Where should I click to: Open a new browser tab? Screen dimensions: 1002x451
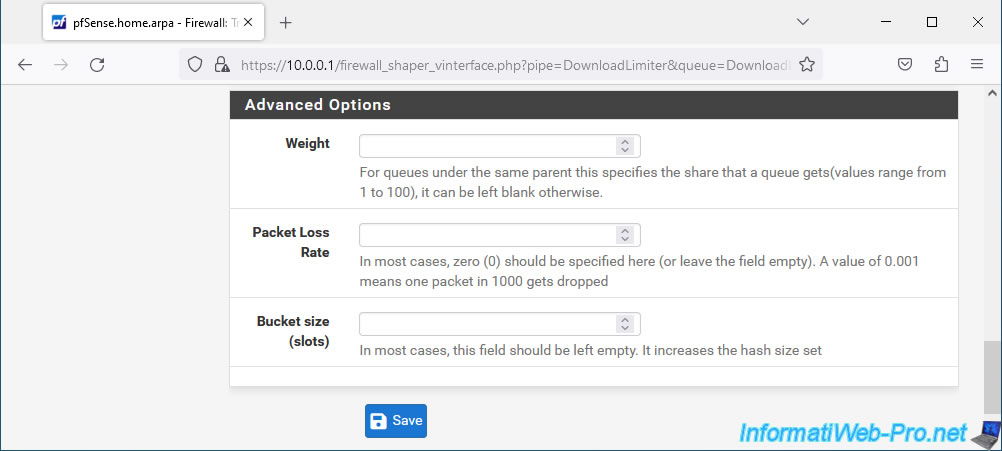[286, 22]
